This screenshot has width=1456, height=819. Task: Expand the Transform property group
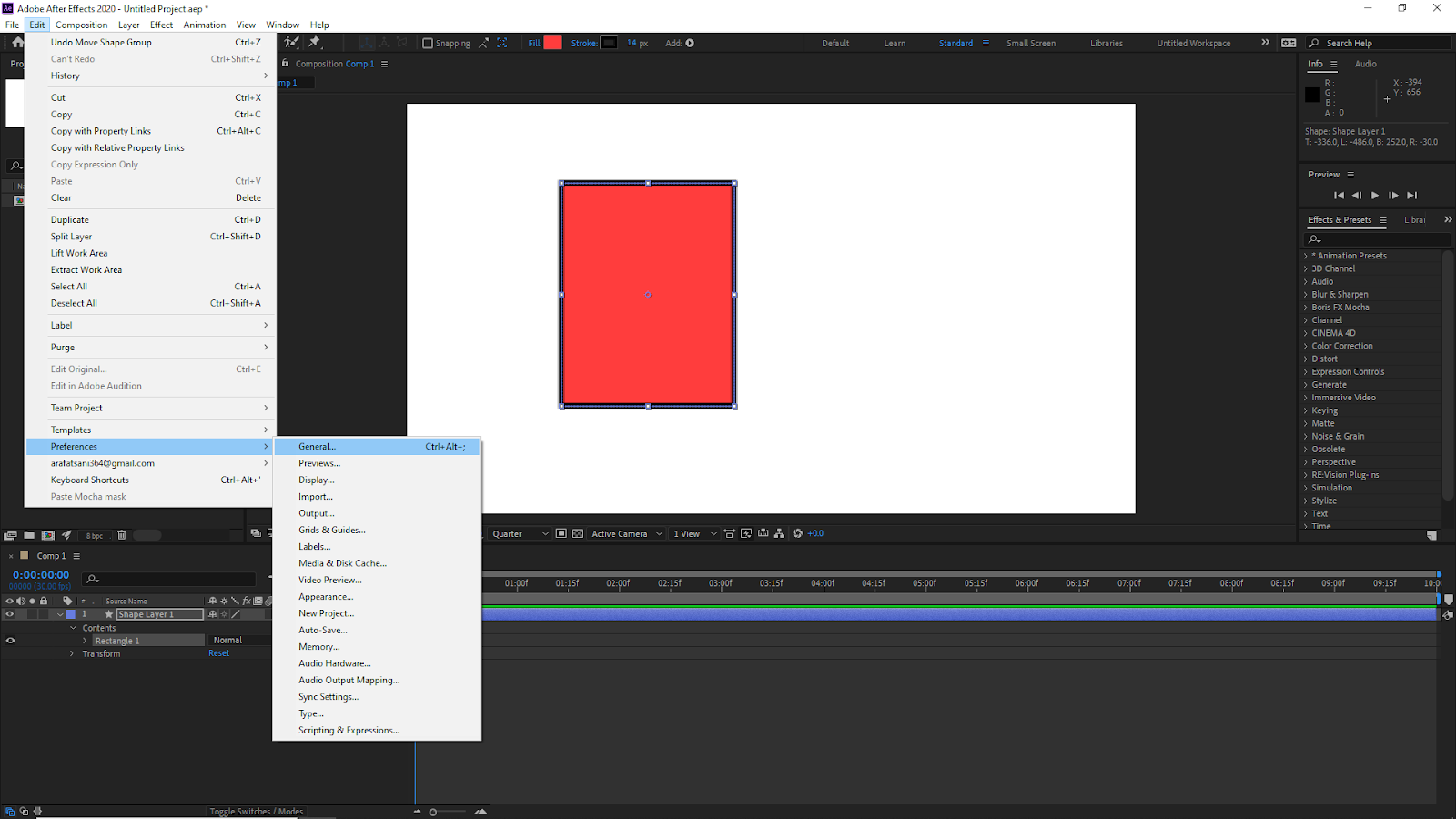[x=73, y=654]
